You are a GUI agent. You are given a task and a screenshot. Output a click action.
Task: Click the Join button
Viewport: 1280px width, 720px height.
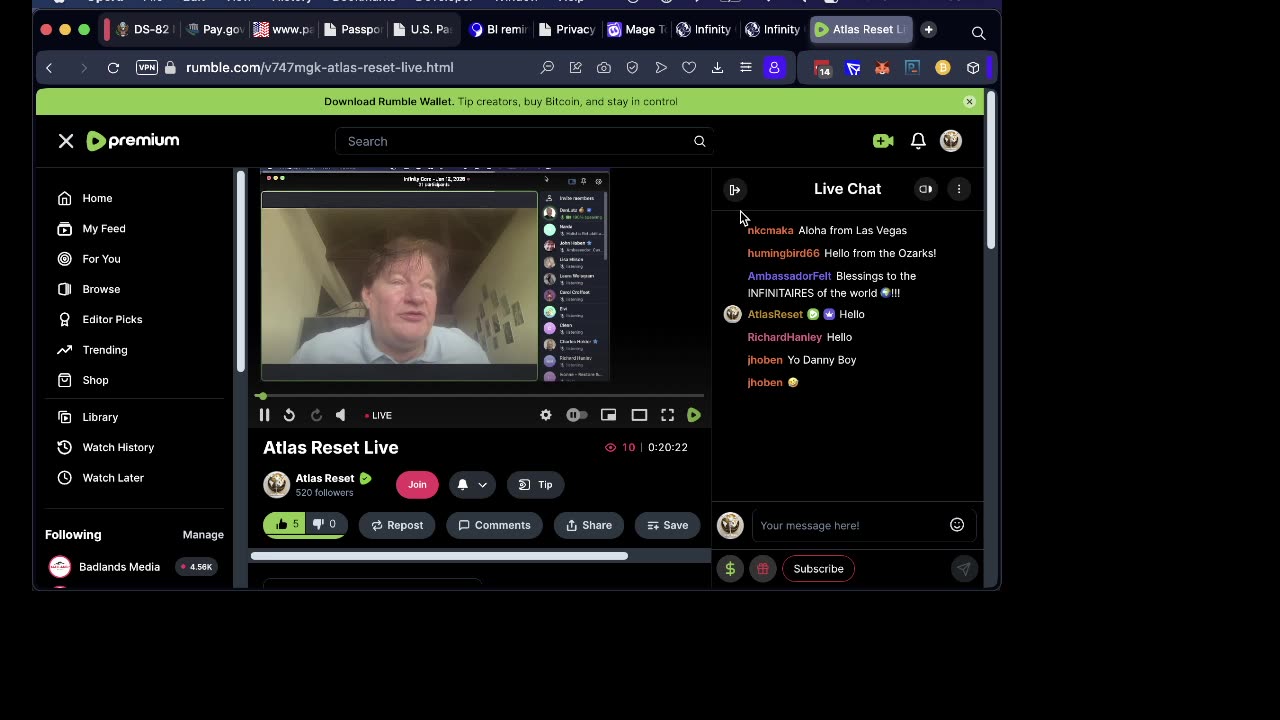417,484
